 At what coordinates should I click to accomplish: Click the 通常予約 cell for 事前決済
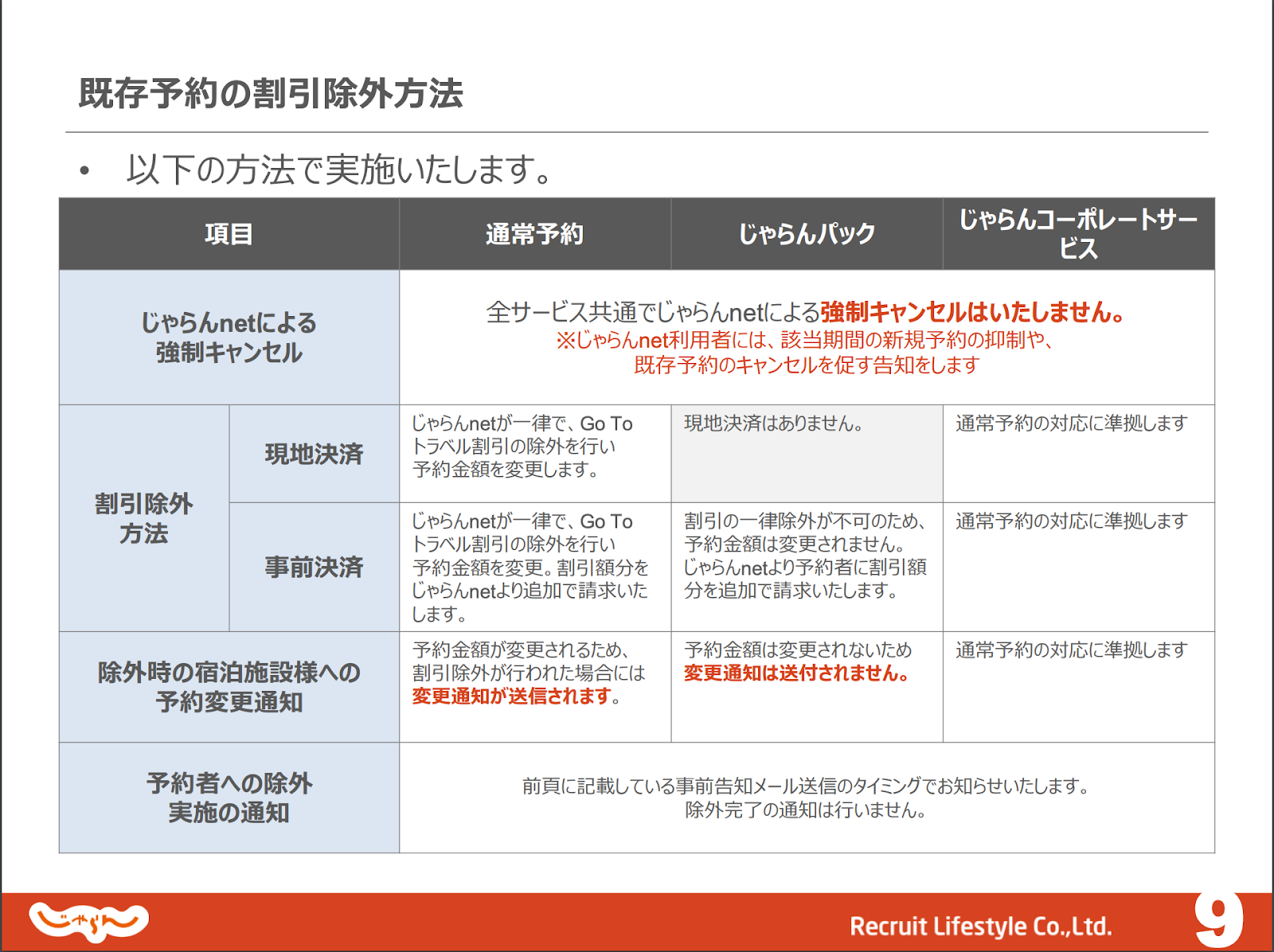[535, 567]
